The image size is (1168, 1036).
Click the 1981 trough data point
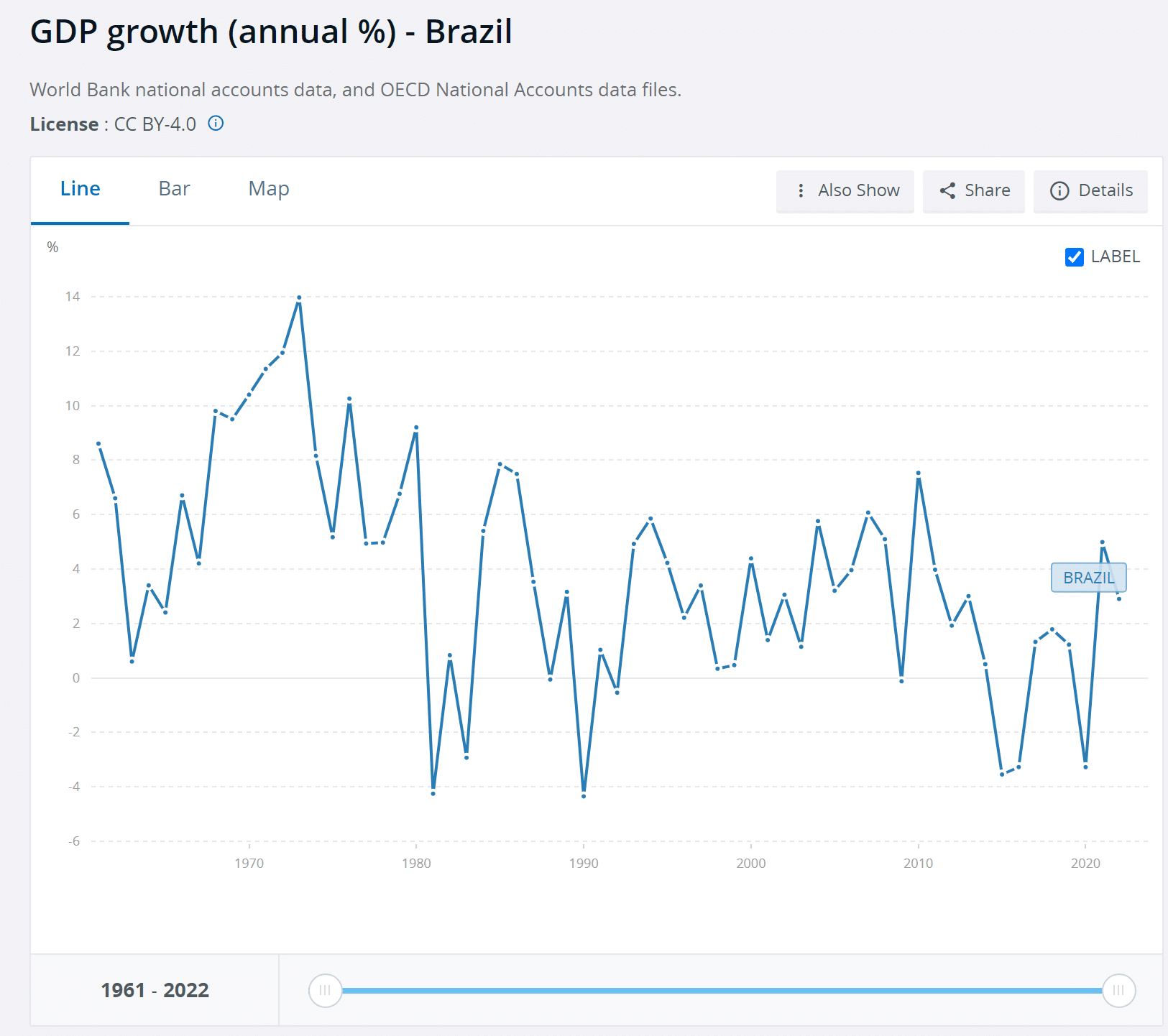[x=433, y=793]
